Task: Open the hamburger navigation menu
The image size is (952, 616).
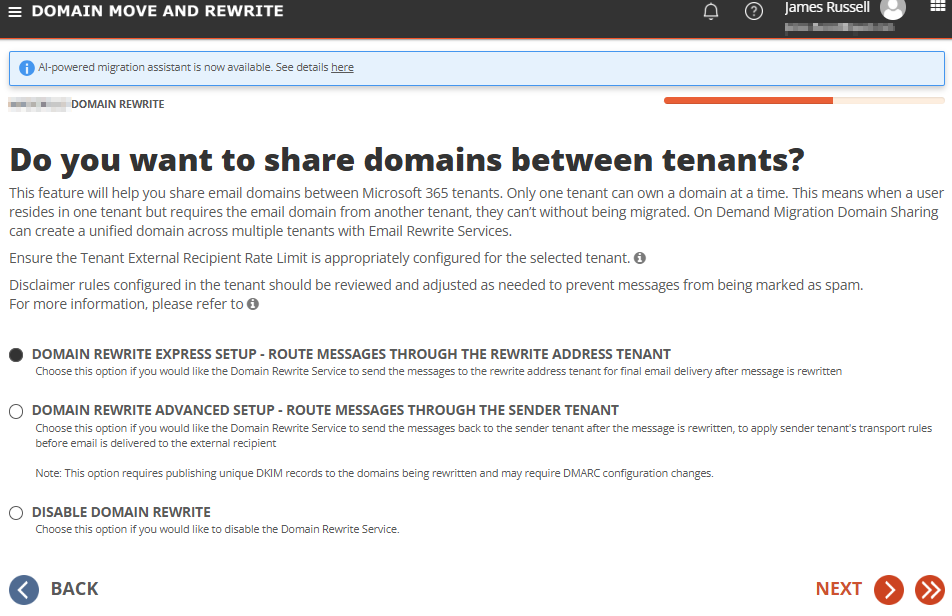Action: [15, 12]
